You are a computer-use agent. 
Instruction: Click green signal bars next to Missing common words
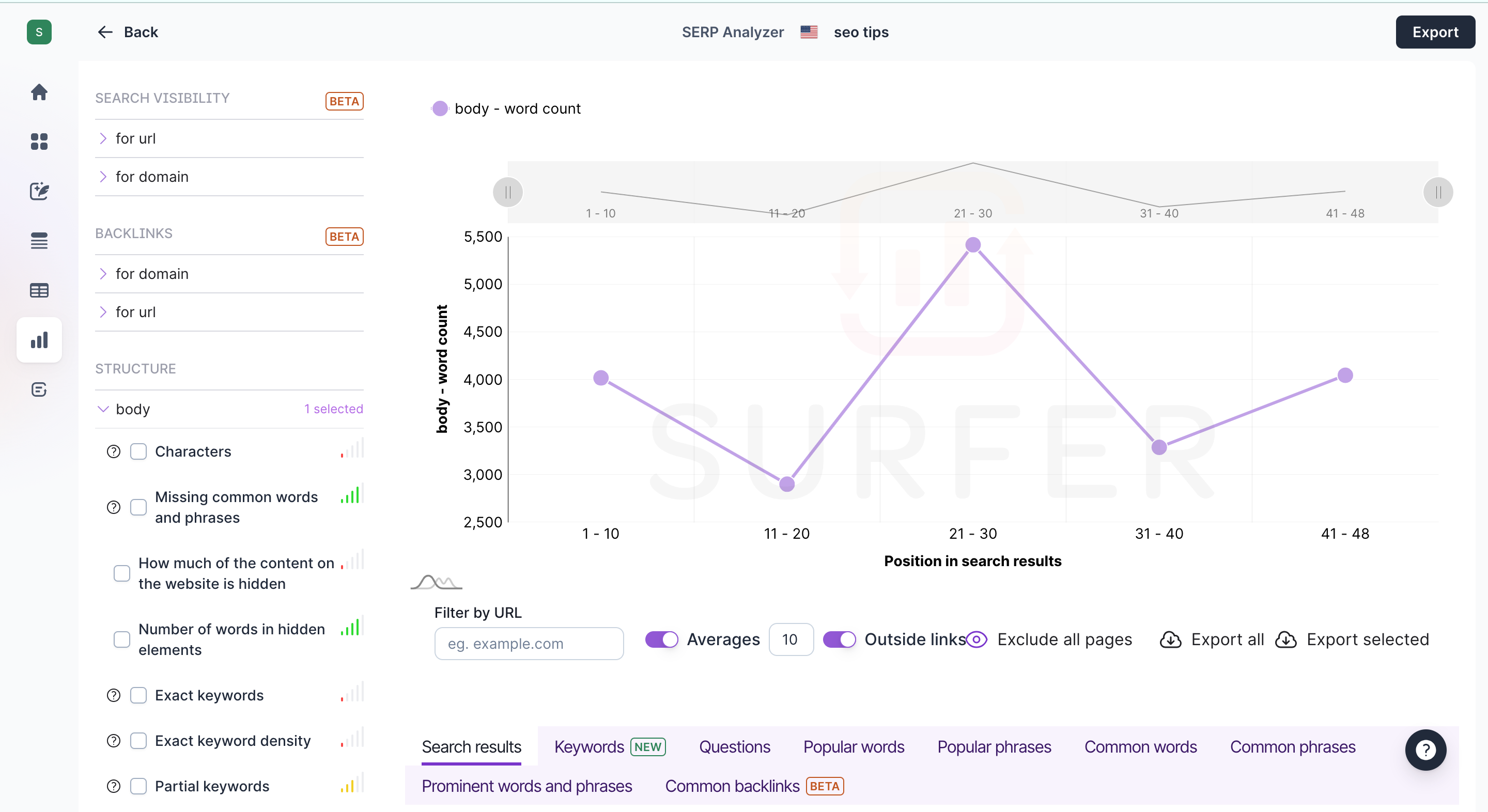(x=352, y=494)
